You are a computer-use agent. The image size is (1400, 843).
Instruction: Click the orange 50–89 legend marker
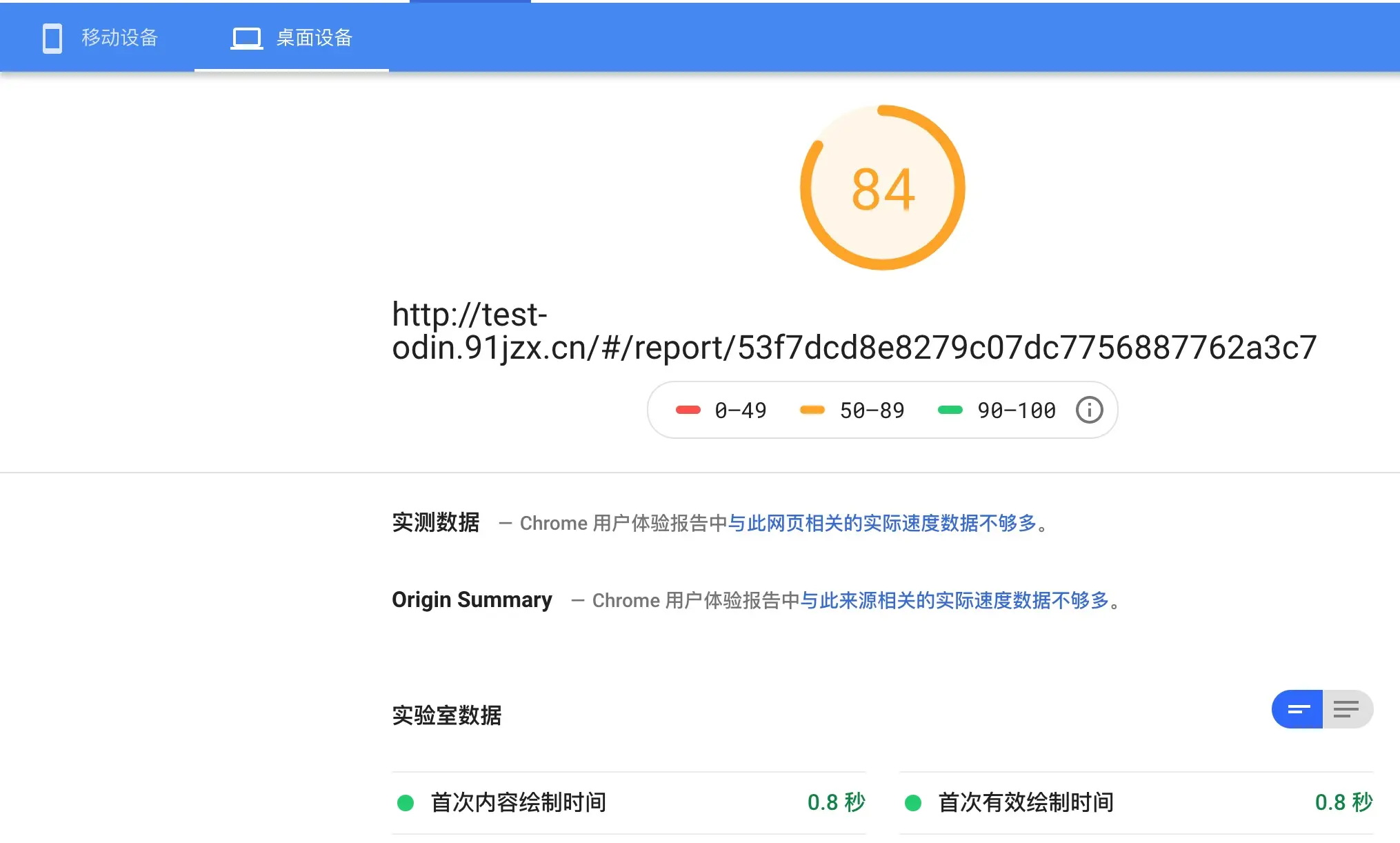tap(812, 410)
